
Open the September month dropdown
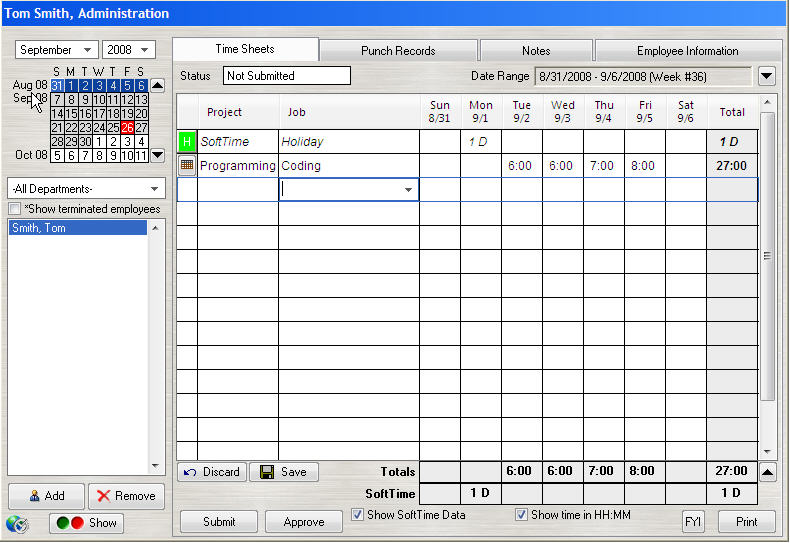pos(57,50)
